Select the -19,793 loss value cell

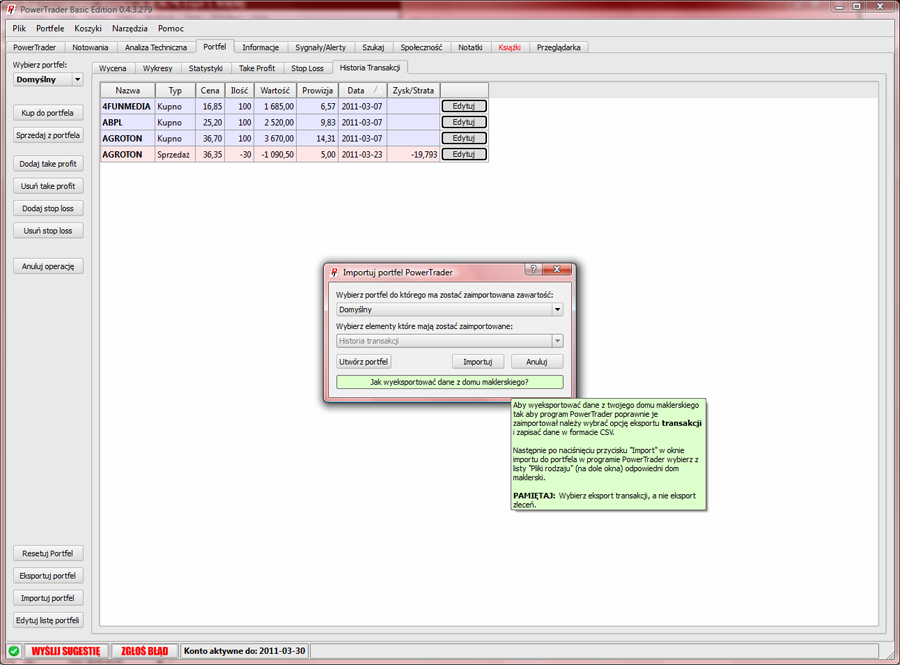coord(413,154)
